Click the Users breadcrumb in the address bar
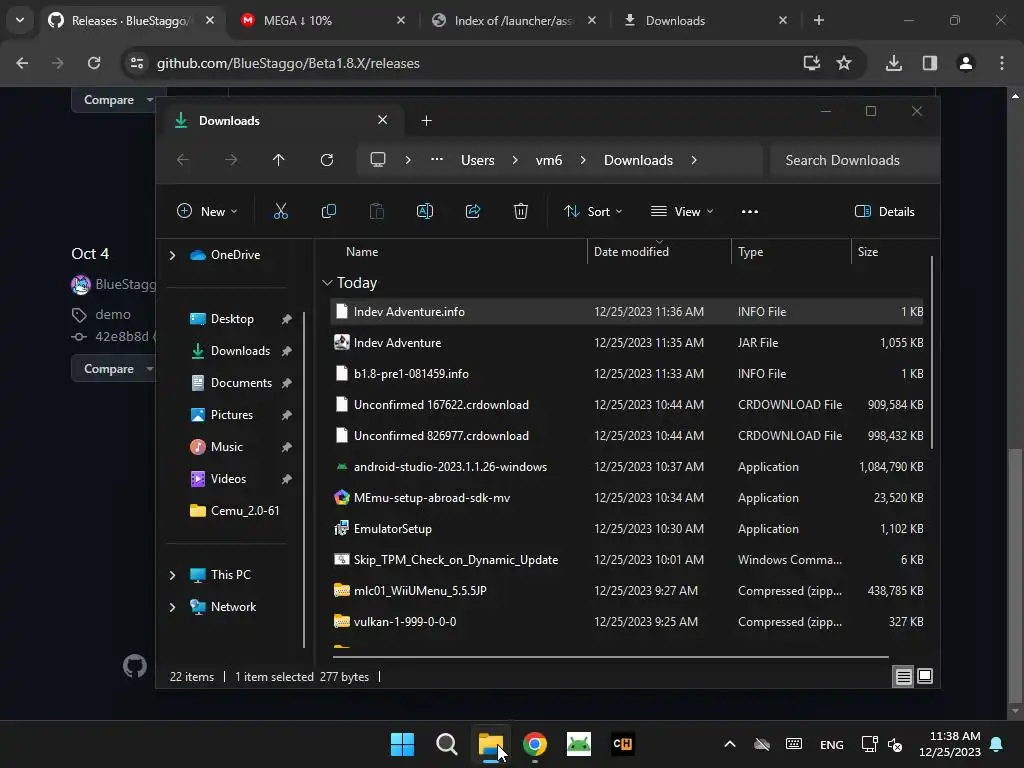 pyautogui.click(x=477, y=160)
